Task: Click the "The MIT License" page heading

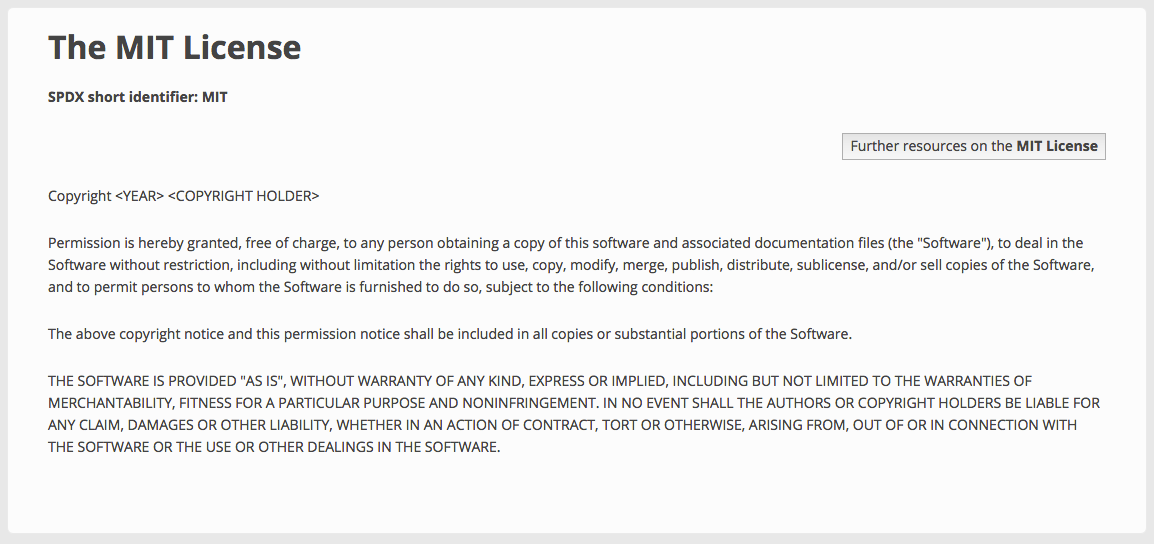Action: coord(174,47)
